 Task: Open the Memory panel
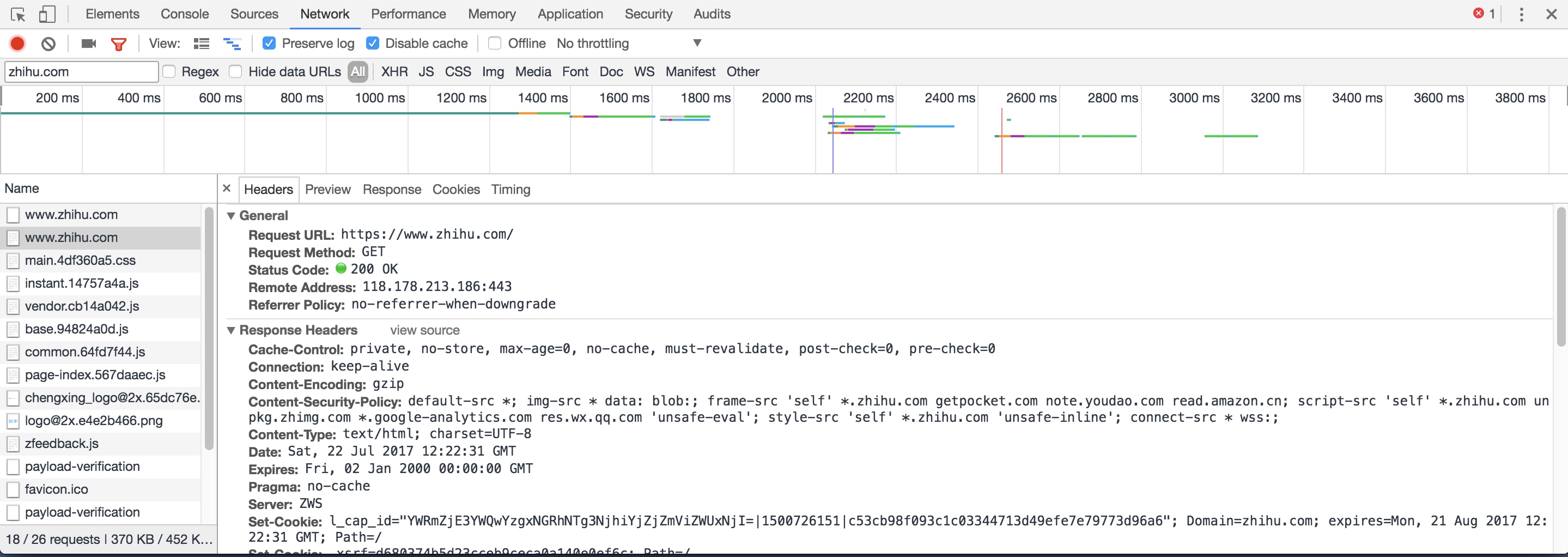tap(492, 14)
